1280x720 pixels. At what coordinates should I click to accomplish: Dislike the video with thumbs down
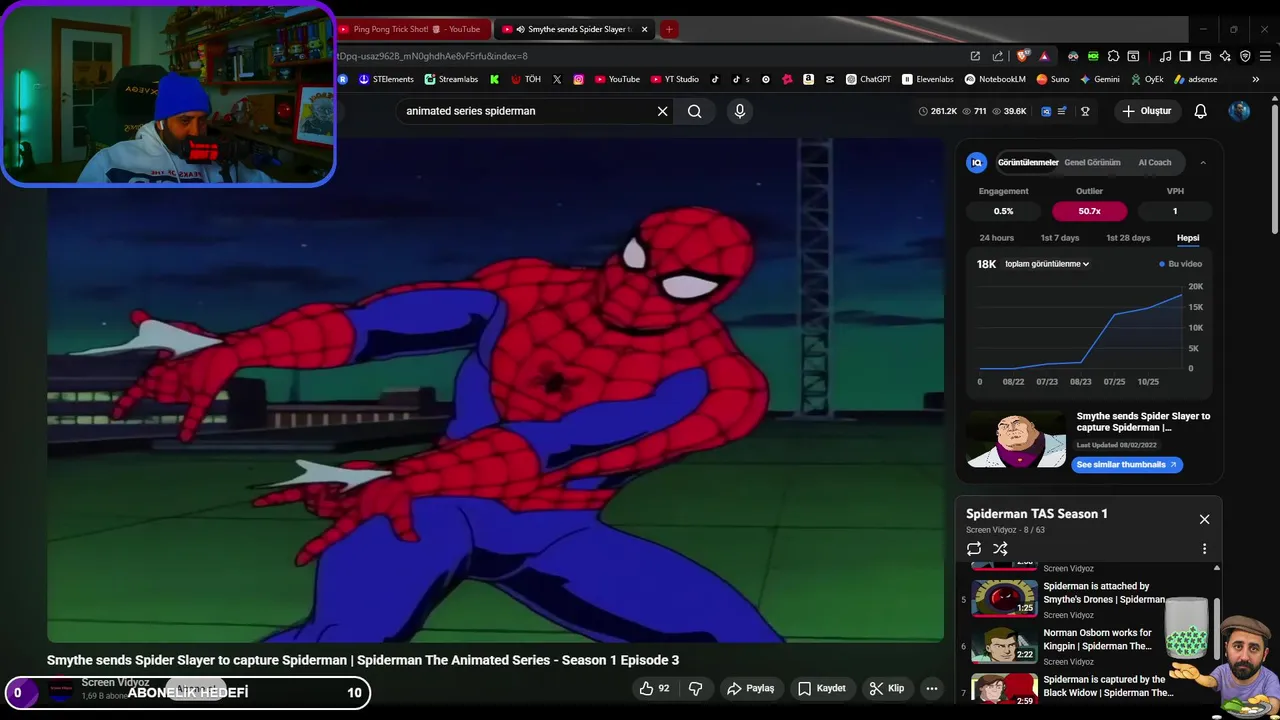695,688
